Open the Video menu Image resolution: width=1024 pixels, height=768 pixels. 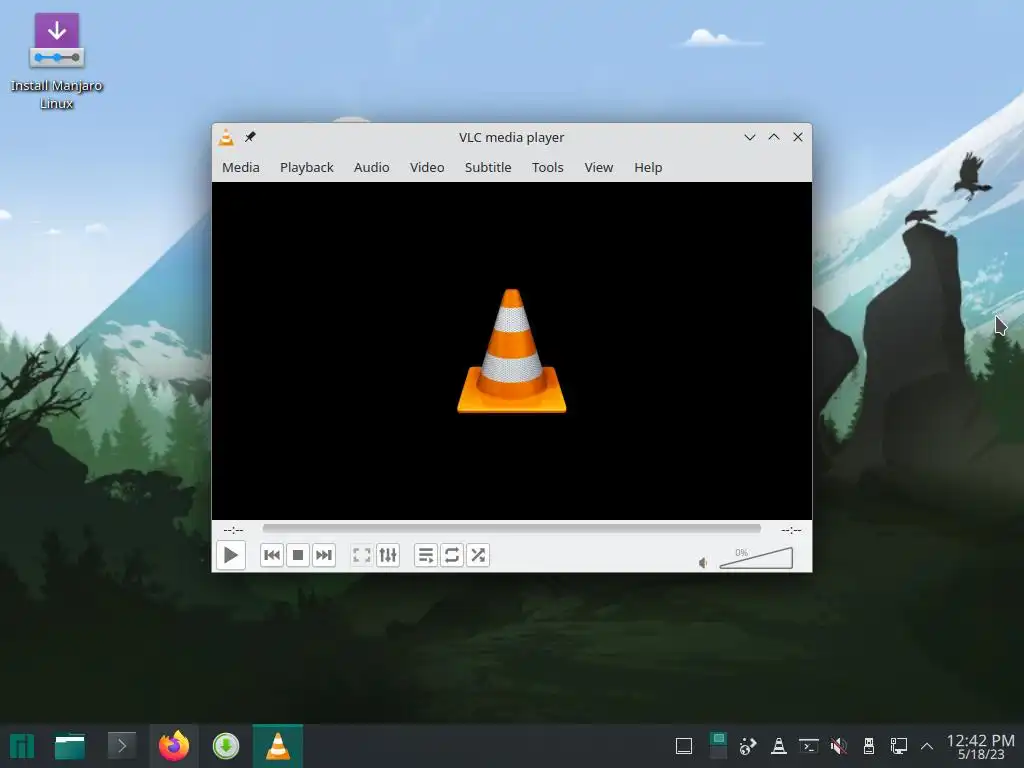click(426, 167)
